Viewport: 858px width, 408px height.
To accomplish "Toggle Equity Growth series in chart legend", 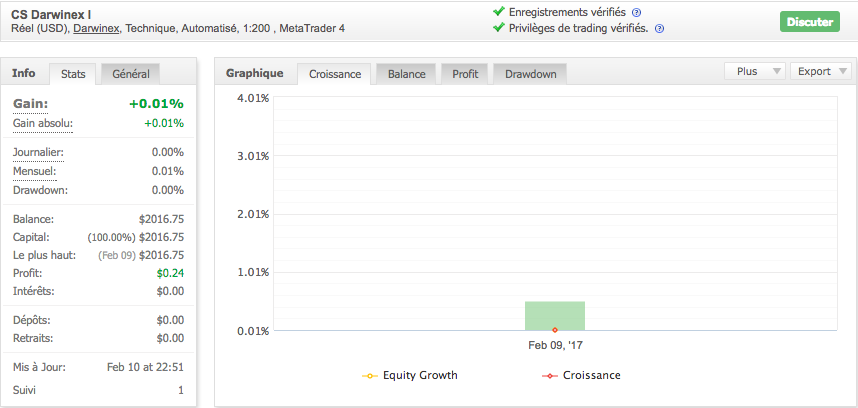I will click(410, 376).
